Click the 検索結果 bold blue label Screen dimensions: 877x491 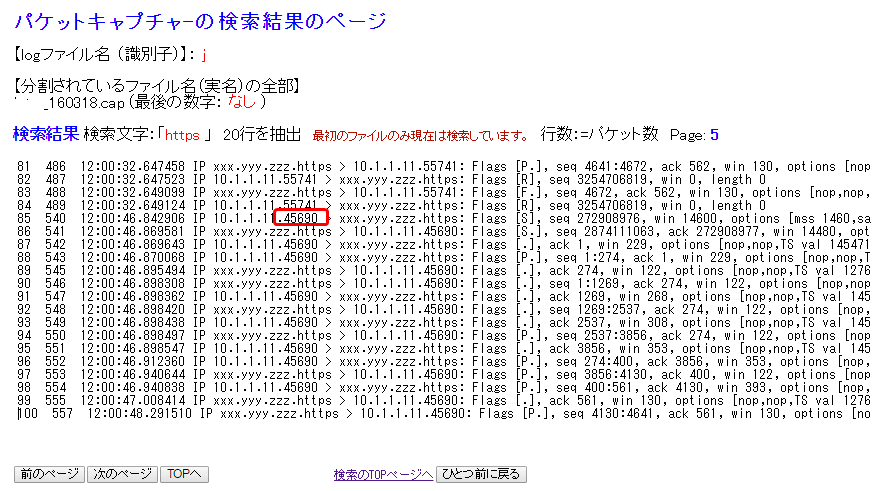pos(45,134)
